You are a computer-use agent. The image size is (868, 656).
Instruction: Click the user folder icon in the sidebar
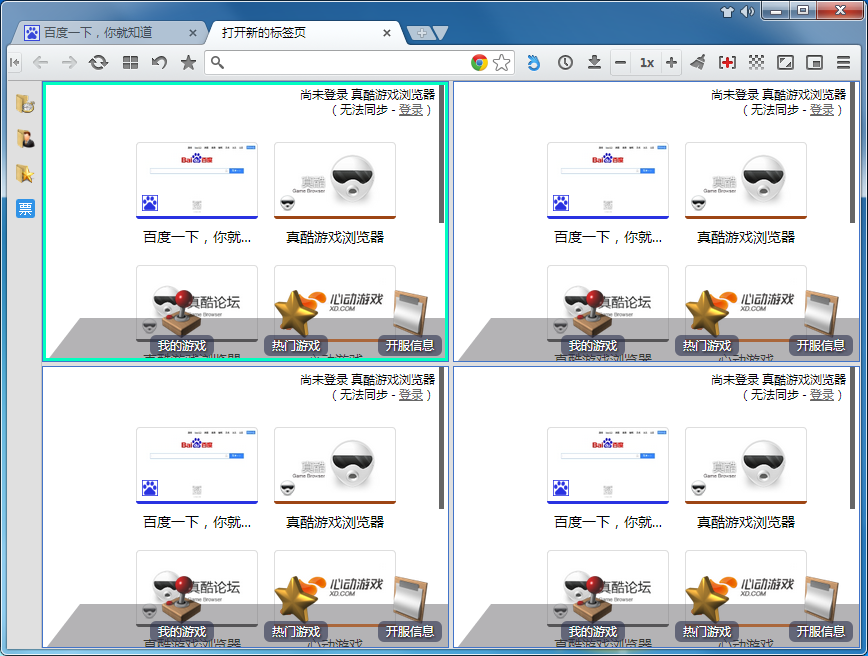tap(25, 138)
